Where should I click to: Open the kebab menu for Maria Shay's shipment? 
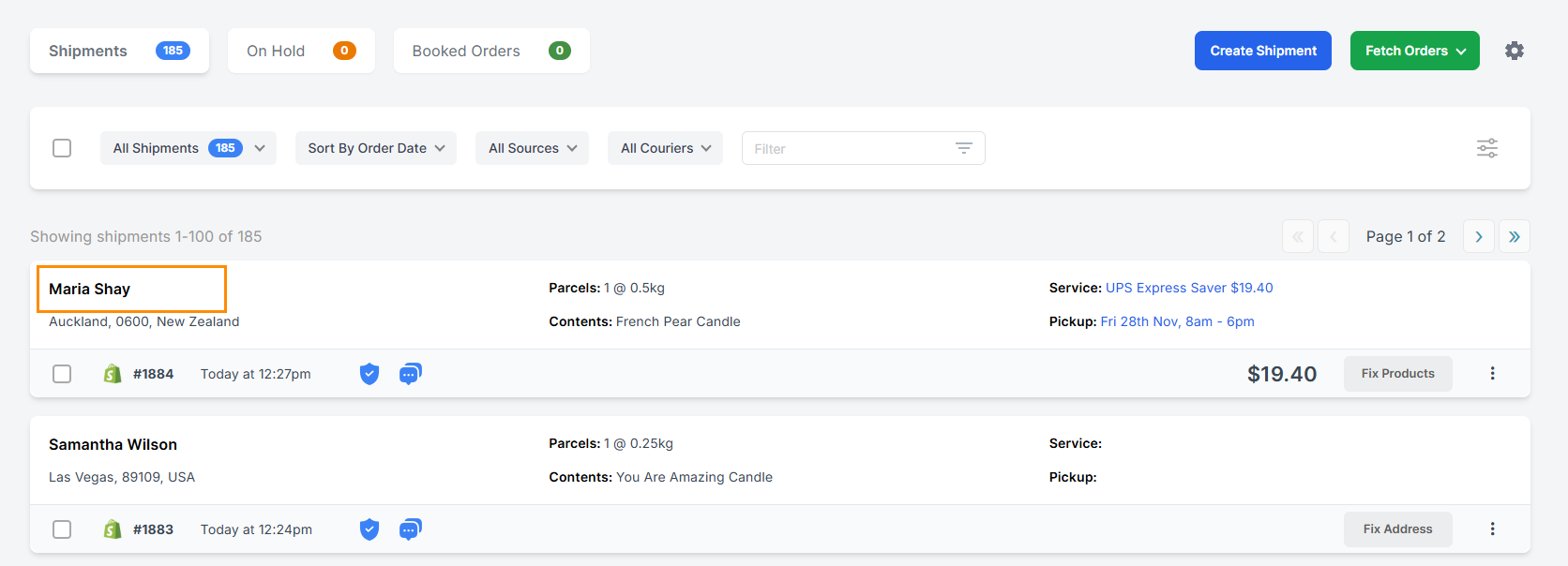point(1492,373)
